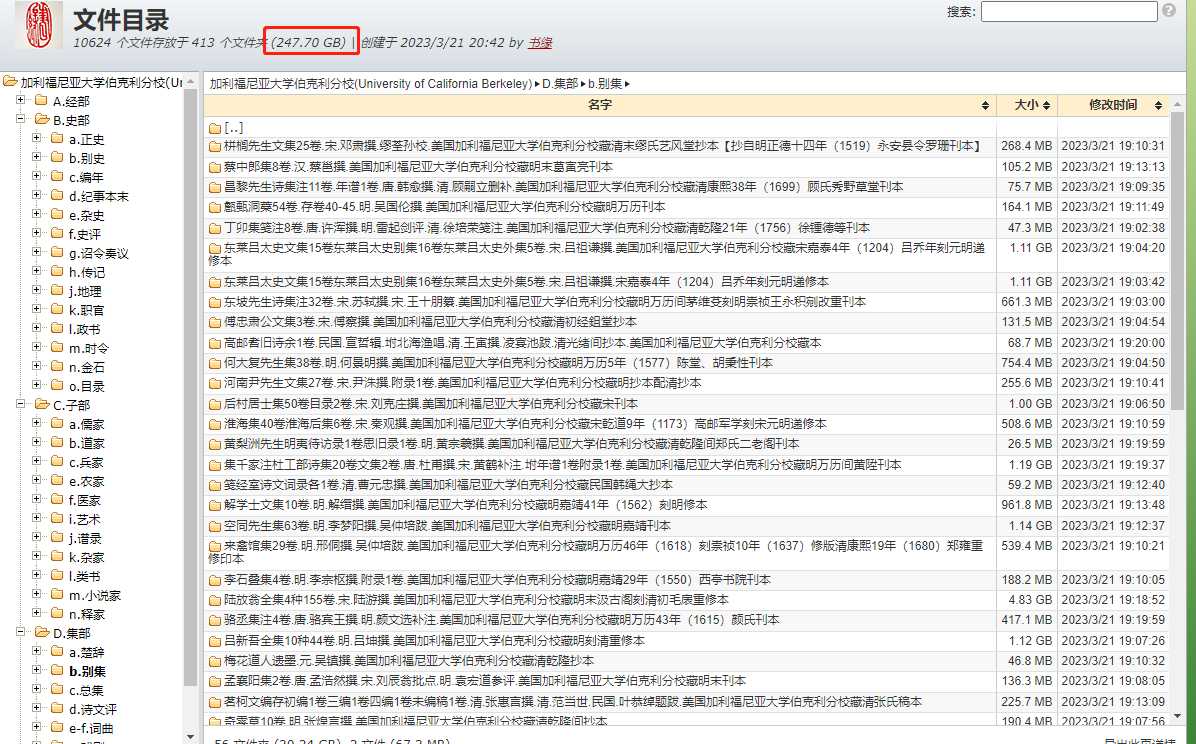
Task: Go to the University of California Berkeley breadcrumb
Action: pyautogui.click(x=371, y=84)
